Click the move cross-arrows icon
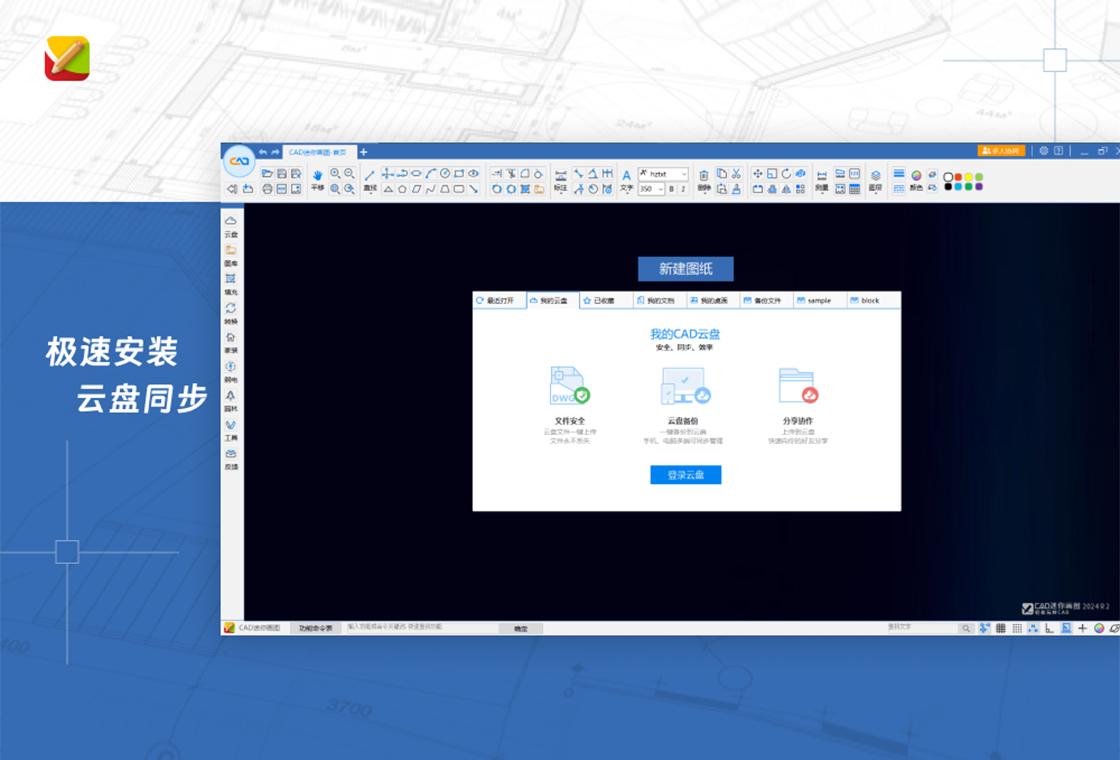Viewport: 1120px width, 760px height. pyautogui.click(x=757, y=174)
